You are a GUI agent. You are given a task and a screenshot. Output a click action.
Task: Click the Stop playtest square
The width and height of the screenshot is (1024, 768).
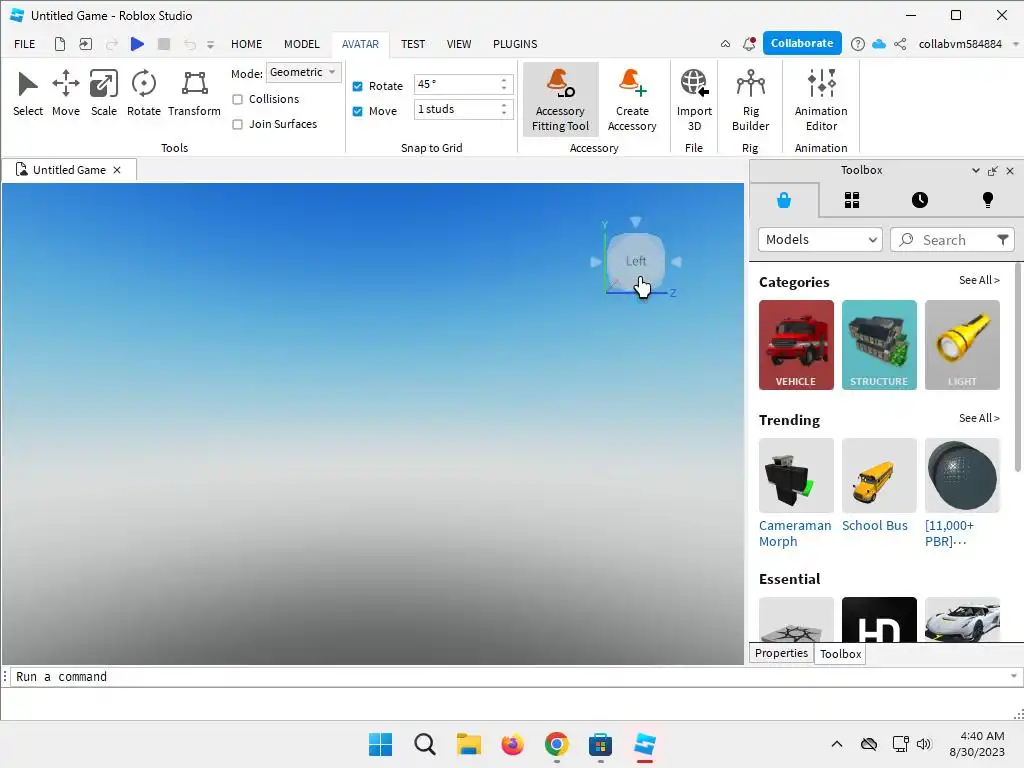click(164, 44)
